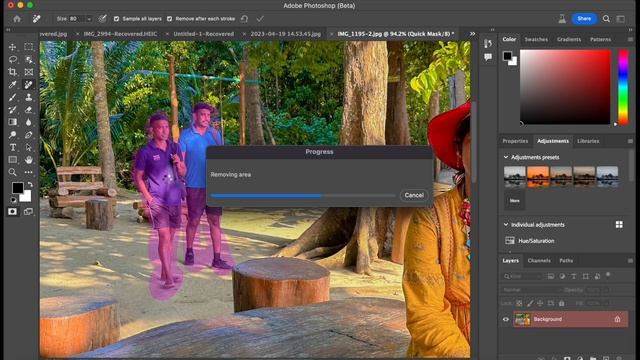Switch to the Properties tab
The width and height of the screenshot is (640, 360).
515,141
